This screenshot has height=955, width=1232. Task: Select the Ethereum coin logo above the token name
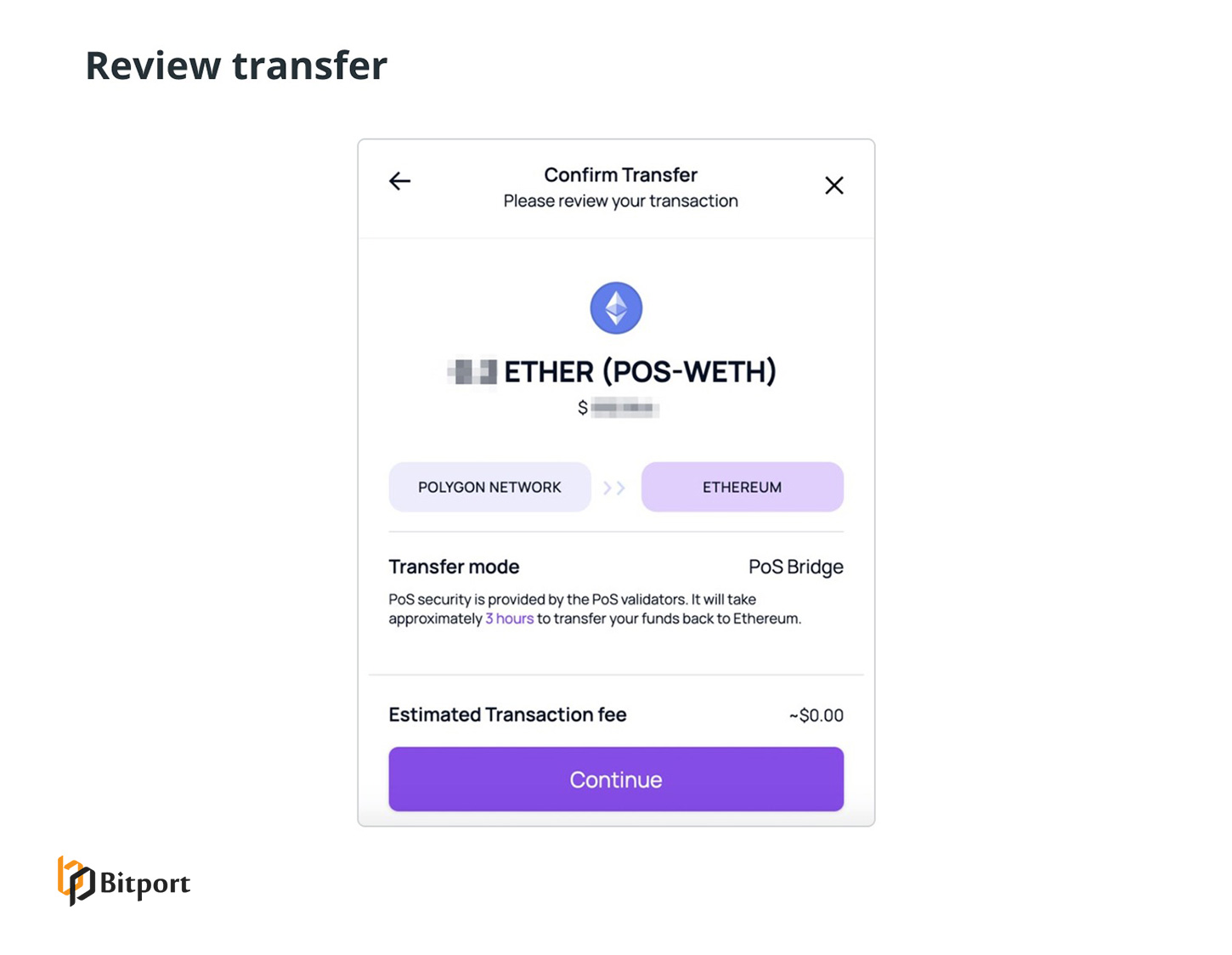616,308
